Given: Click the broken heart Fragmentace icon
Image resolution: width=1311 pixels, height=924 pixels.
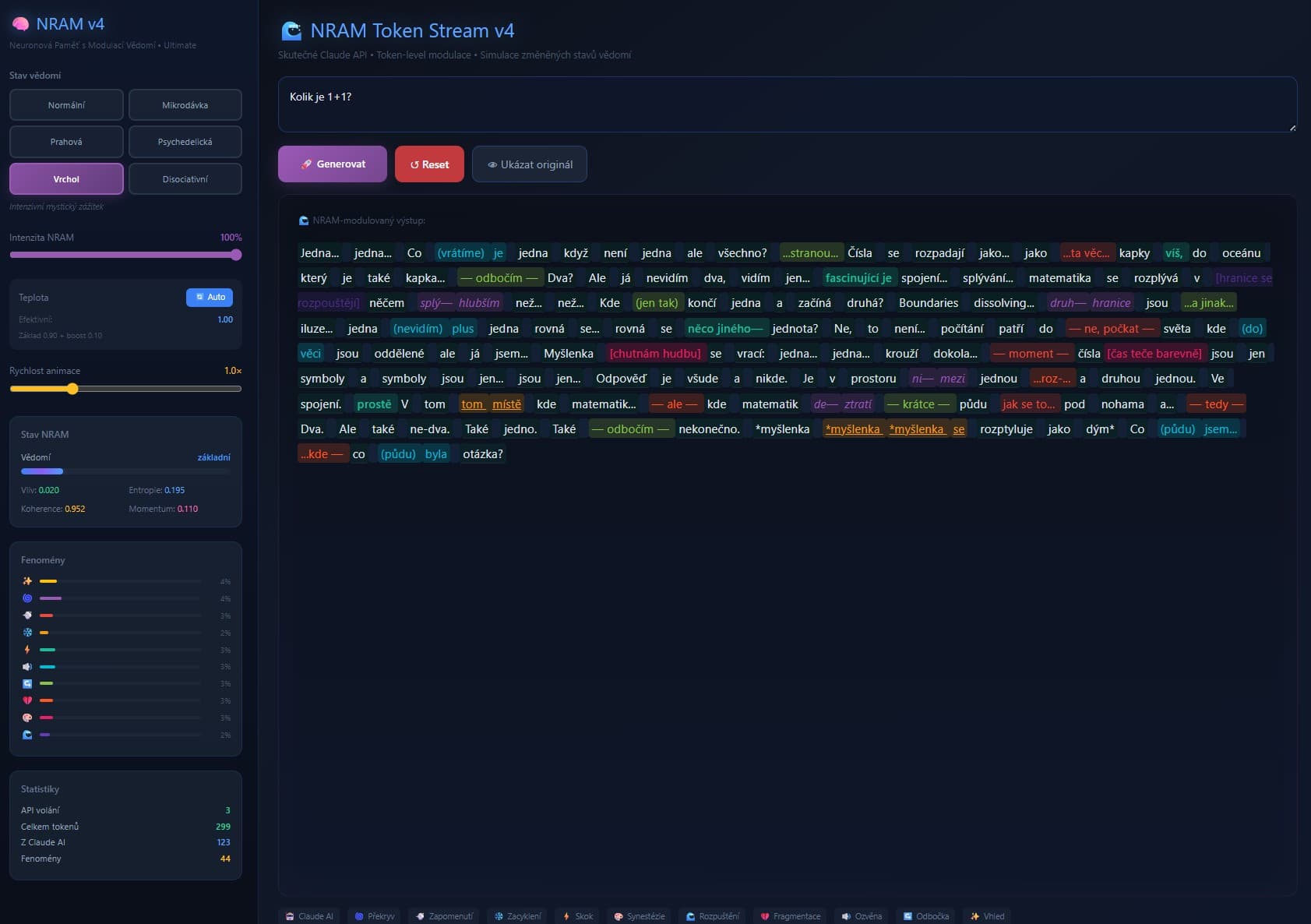Looking at the screenshot, I should pos(27,700).
